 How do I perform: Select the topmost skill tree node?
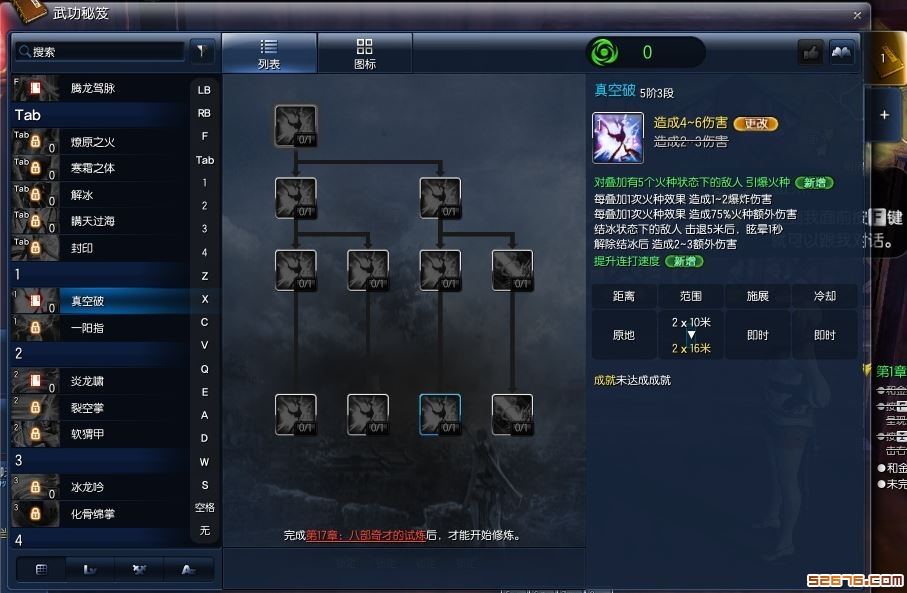(296, 126)
